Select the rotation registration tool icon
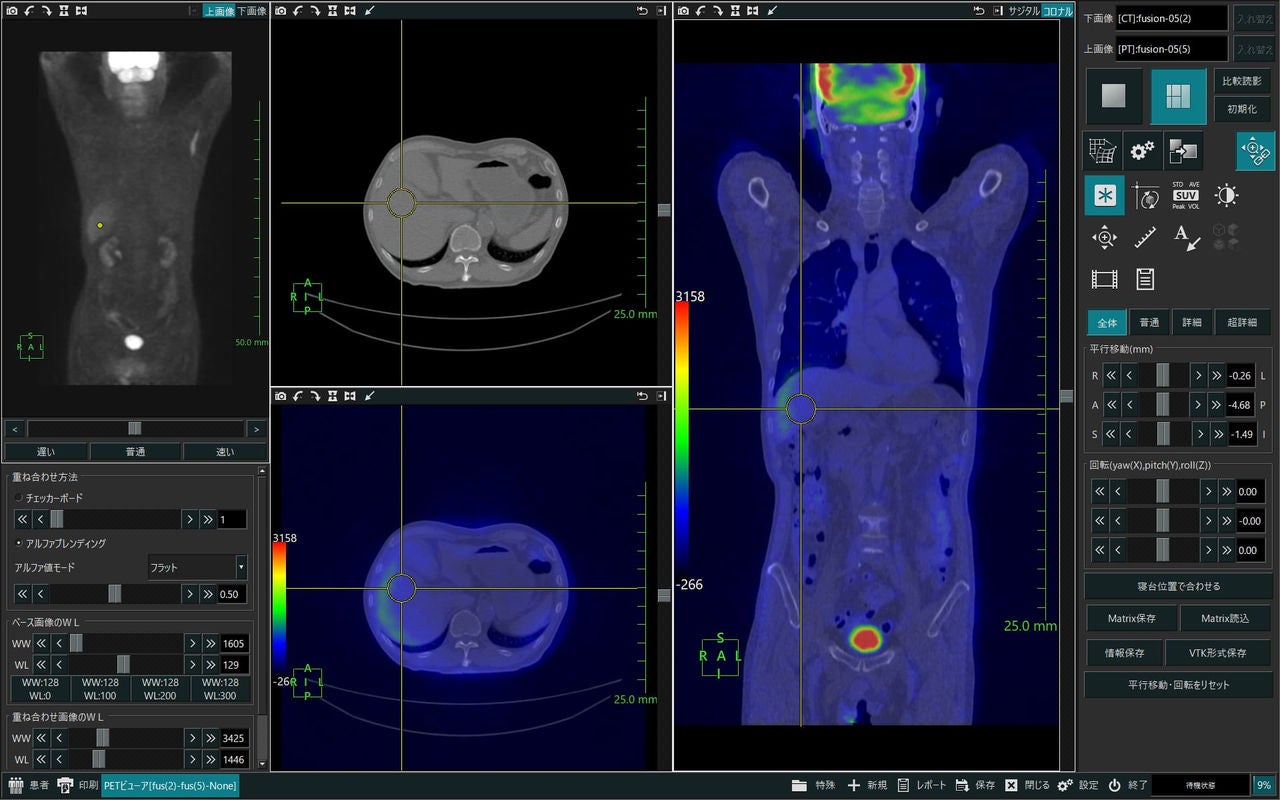 1145,195
